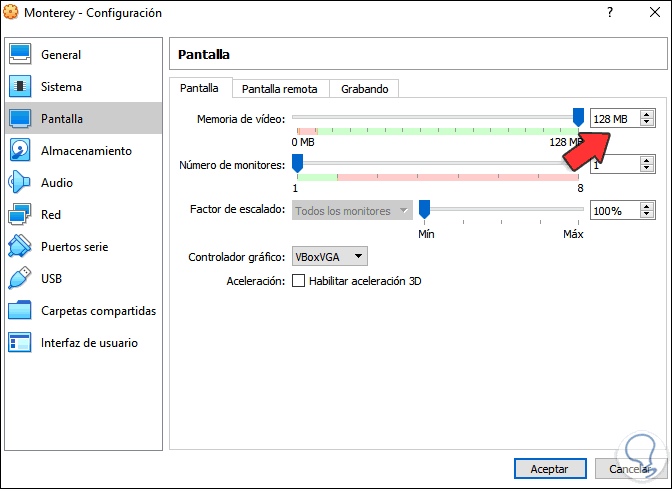Select the Pantalla monitor icon in sidebar
The image size is (672, 489).
pos(20,119)
